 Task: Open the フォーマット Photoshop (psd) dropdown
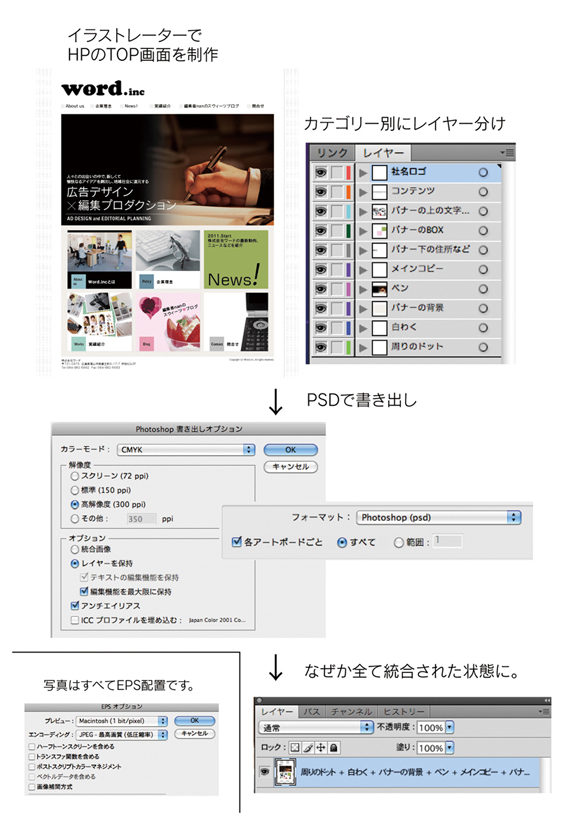coord(439,517)
